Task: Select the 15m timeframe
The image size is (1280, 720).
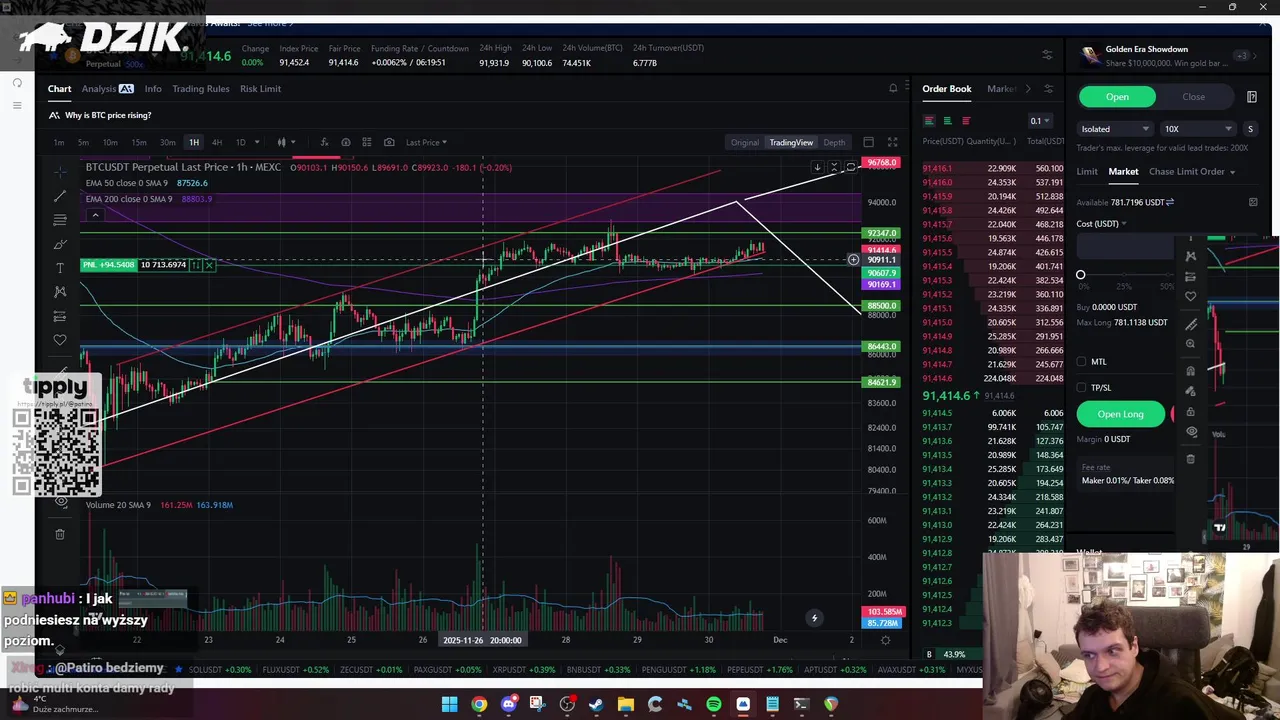Action: coord(139,142)
